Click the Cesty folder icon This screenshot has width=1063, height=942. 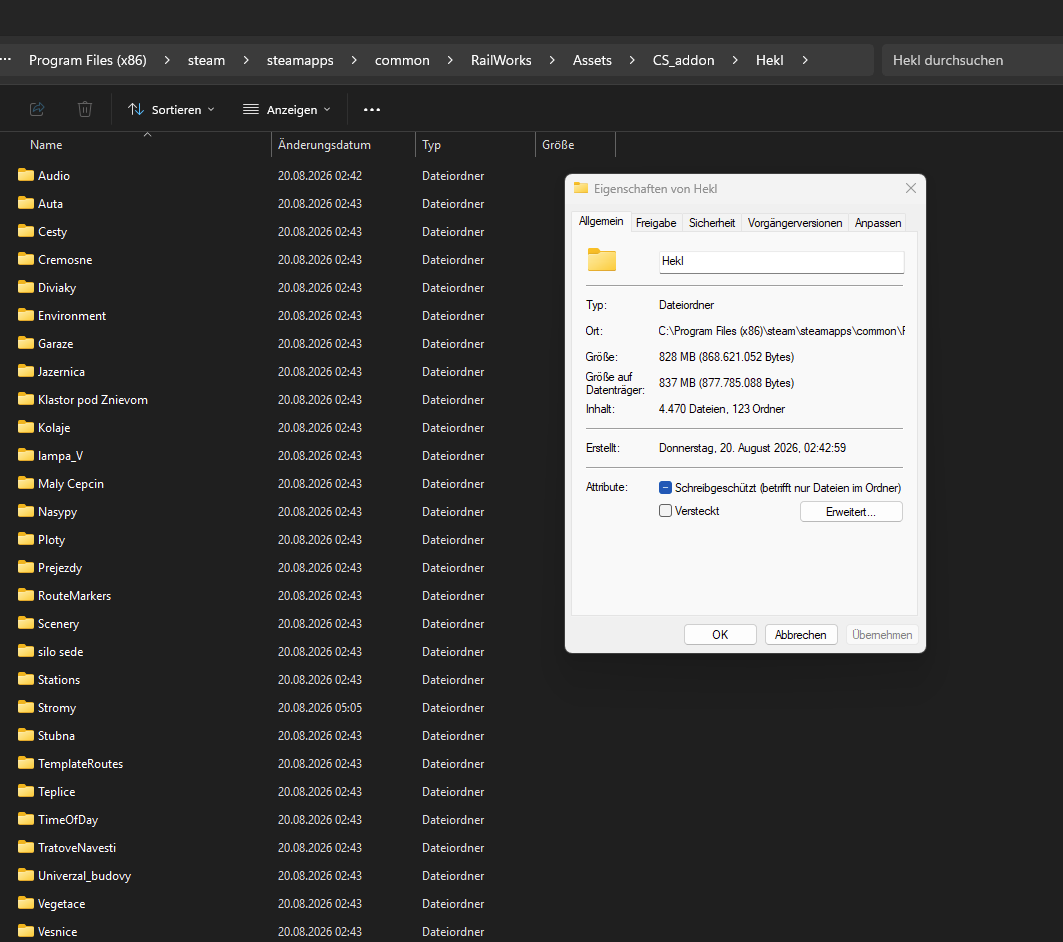[26, 231]
